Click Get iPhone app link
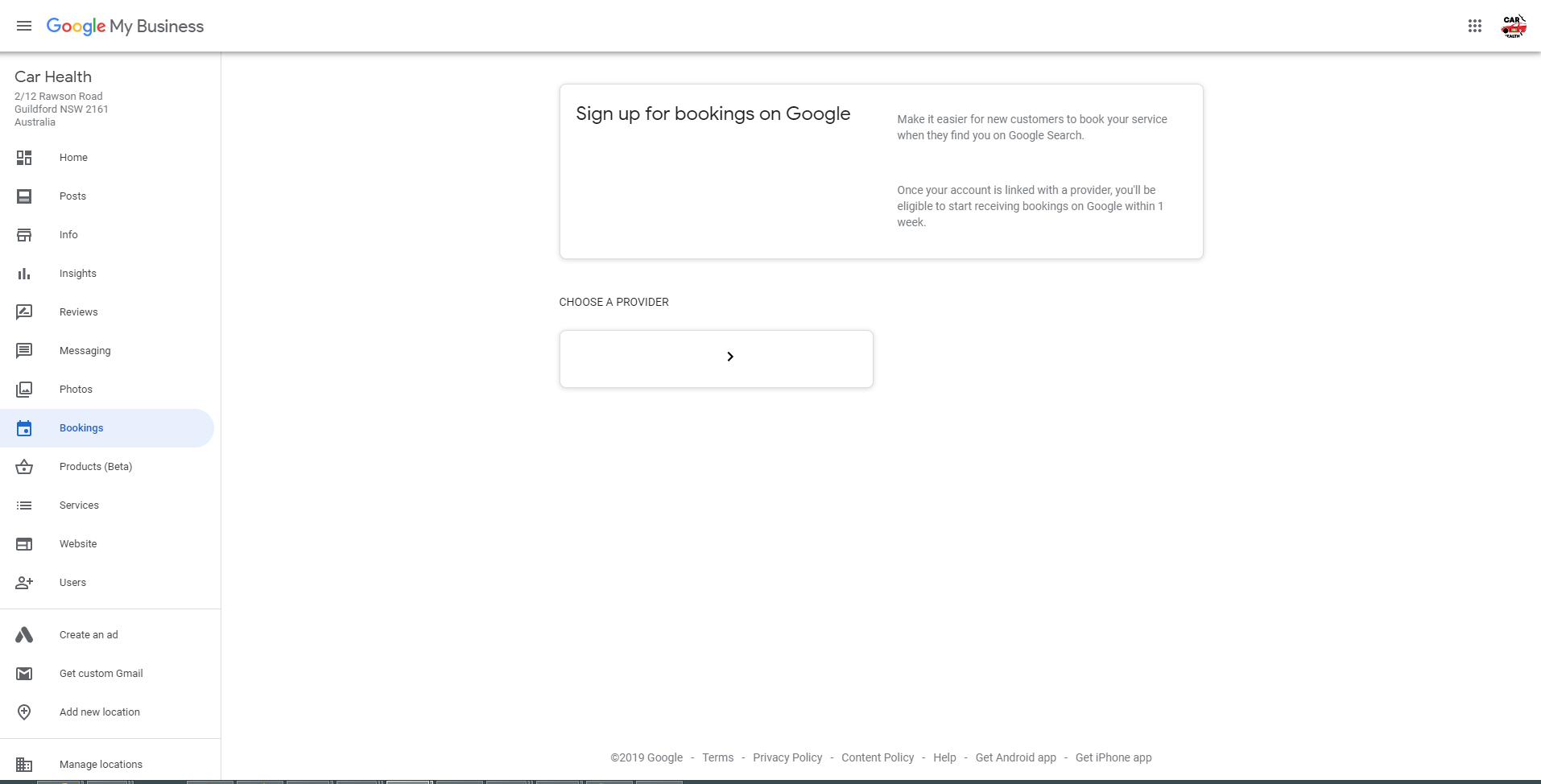Image resolution: width=1541 pixels, height=784 pixels. pyautogui.click(x=1113, y=757)
